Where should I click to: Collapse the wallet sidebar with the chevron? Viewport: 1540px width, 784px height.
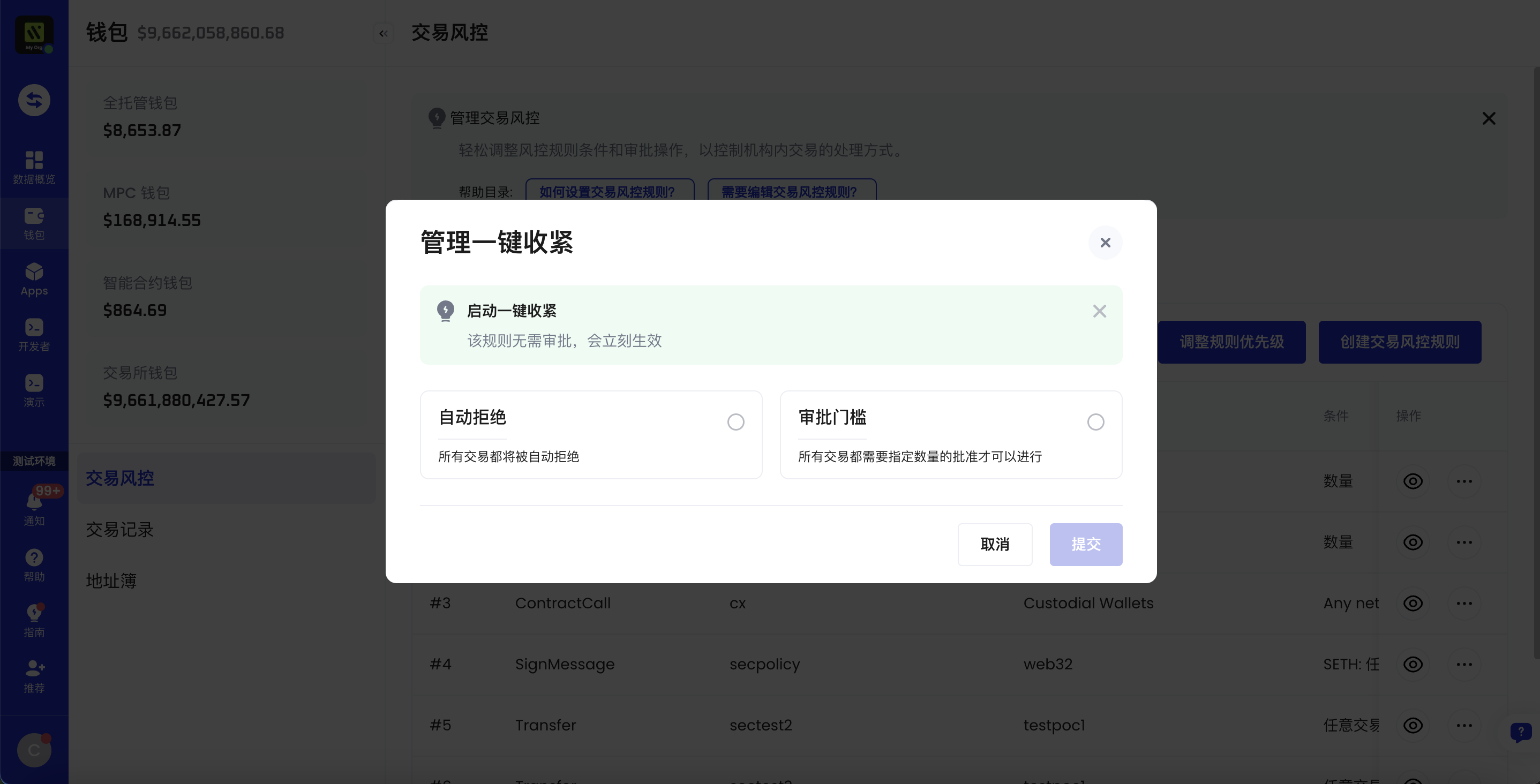coord(384,33)
